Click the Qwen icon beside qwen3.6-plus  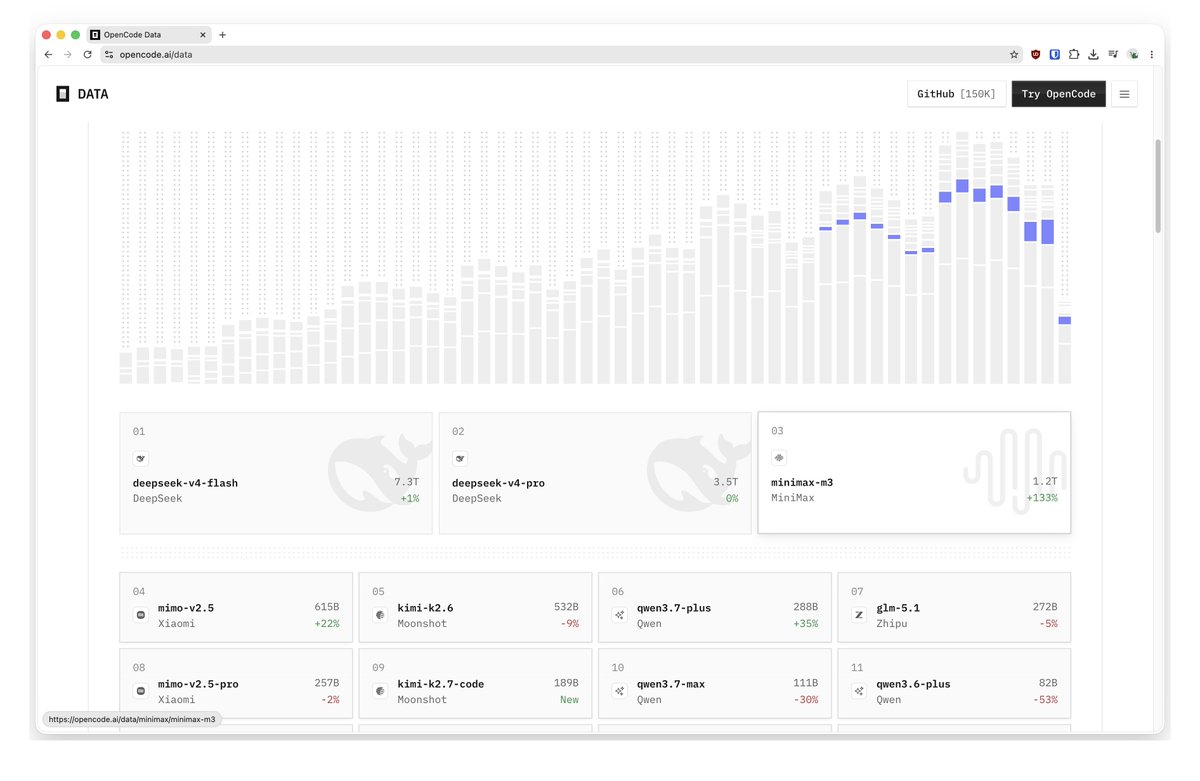[859, 691]
